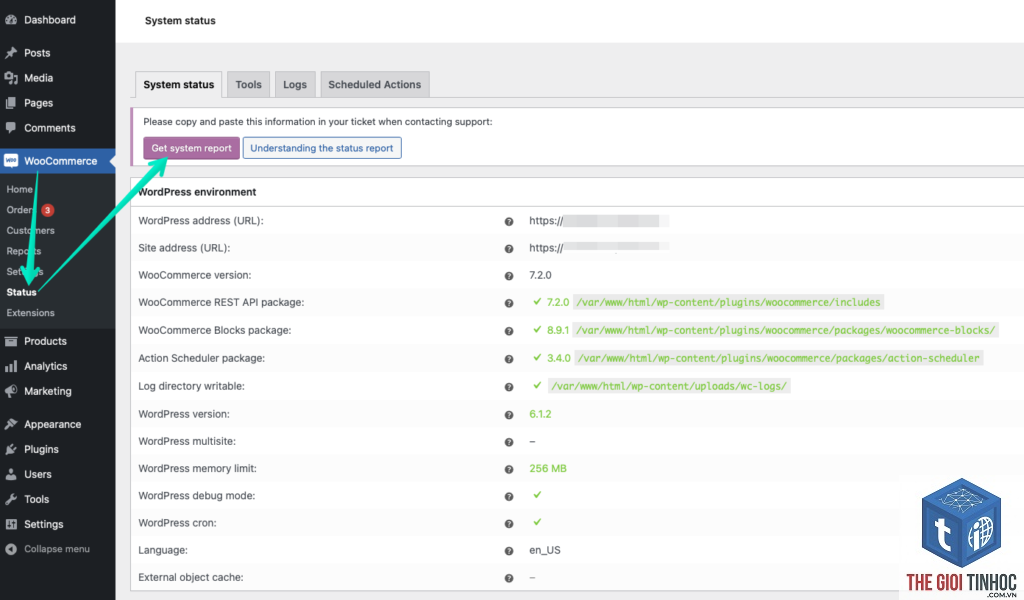Open Analytics in the admin menu

[x=46, y=366]
